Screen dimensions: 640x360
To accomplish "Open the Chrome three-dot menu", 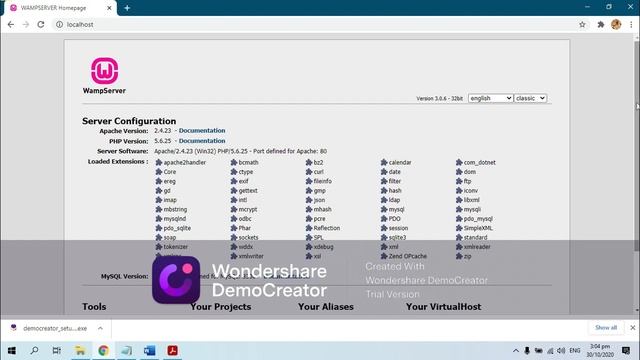I will pyautogui.click(x=631, y=24).
